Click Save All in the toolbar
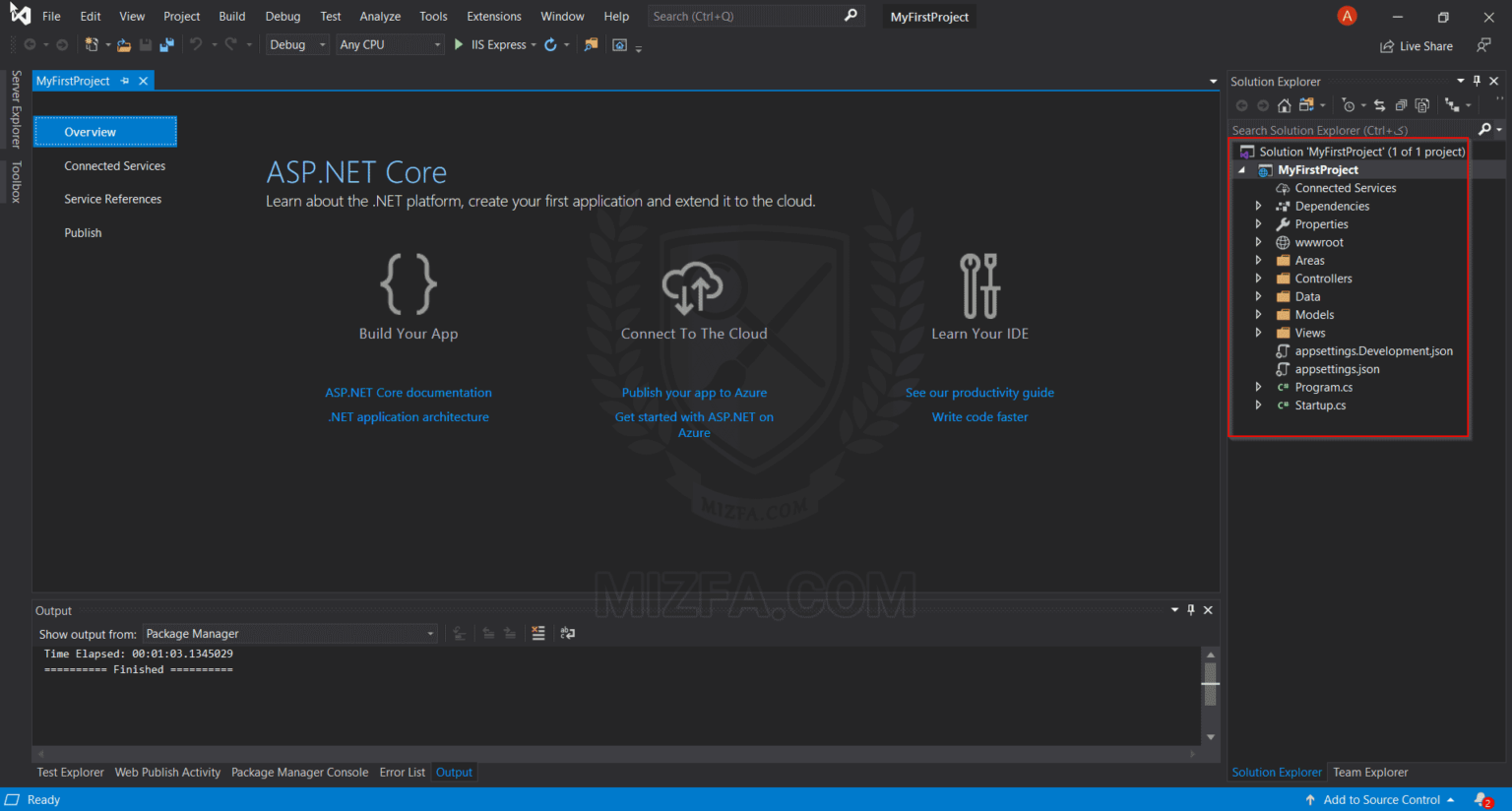 click(165, 44)
